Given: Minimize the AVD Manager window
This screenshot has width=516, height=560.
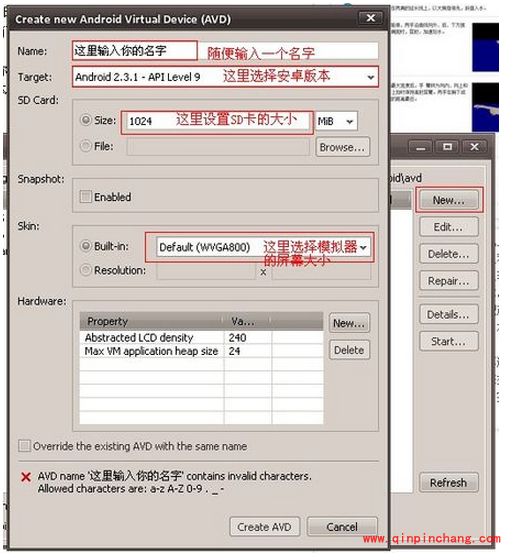Looking at the screenshot, I should tap(421, 146).
